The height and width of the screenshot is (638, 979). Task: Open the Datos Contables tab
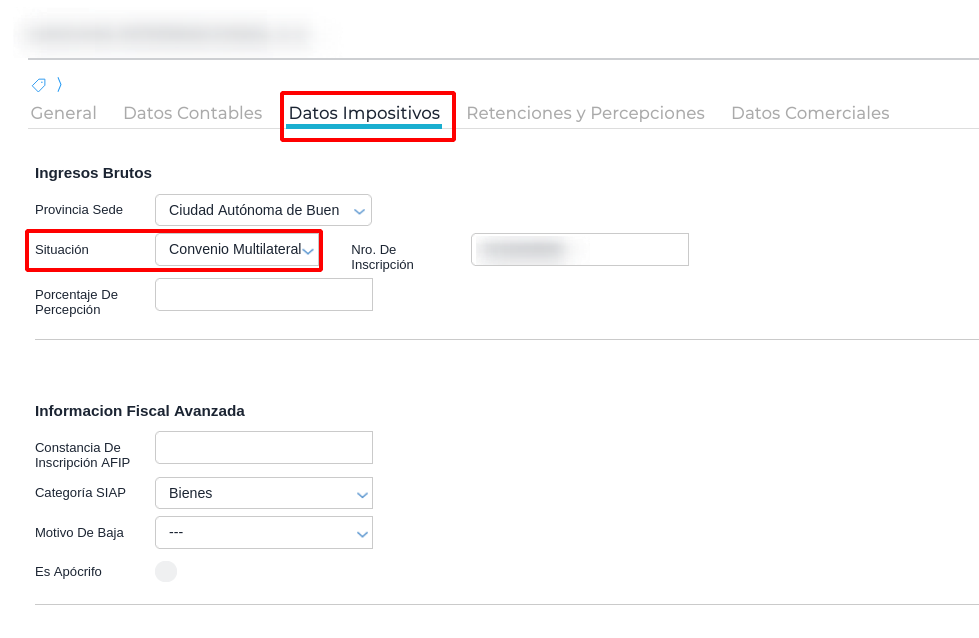(x=192, y=113)
